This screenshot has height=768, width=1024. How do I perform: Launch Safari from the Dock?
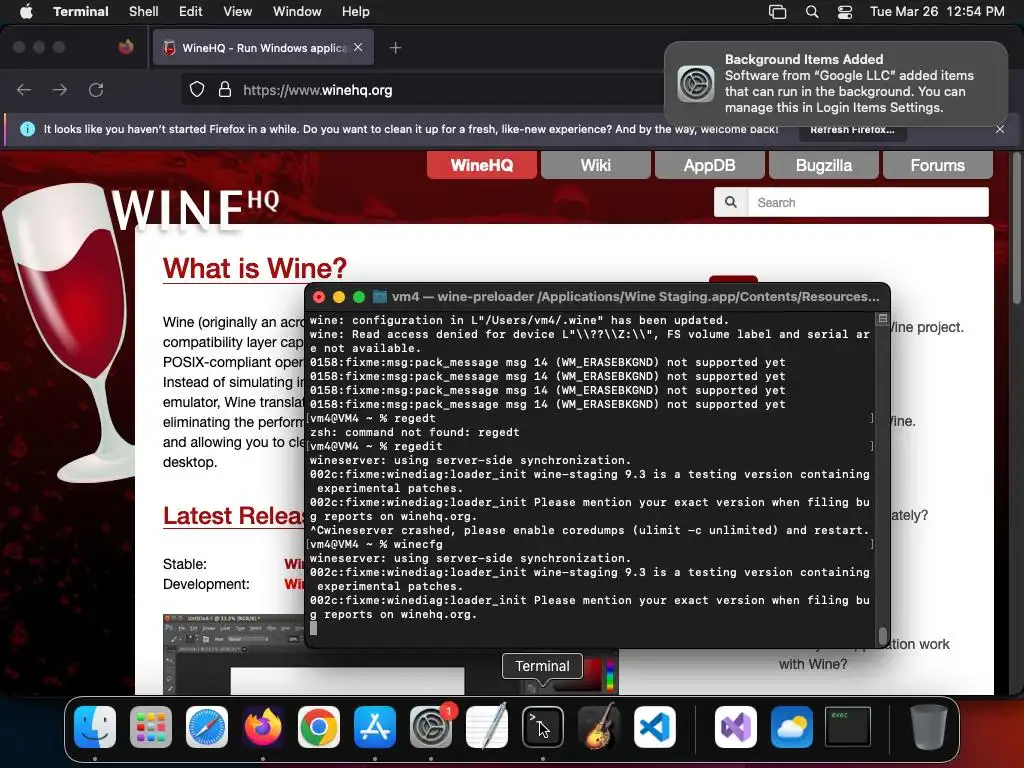[x=207, y=726]
